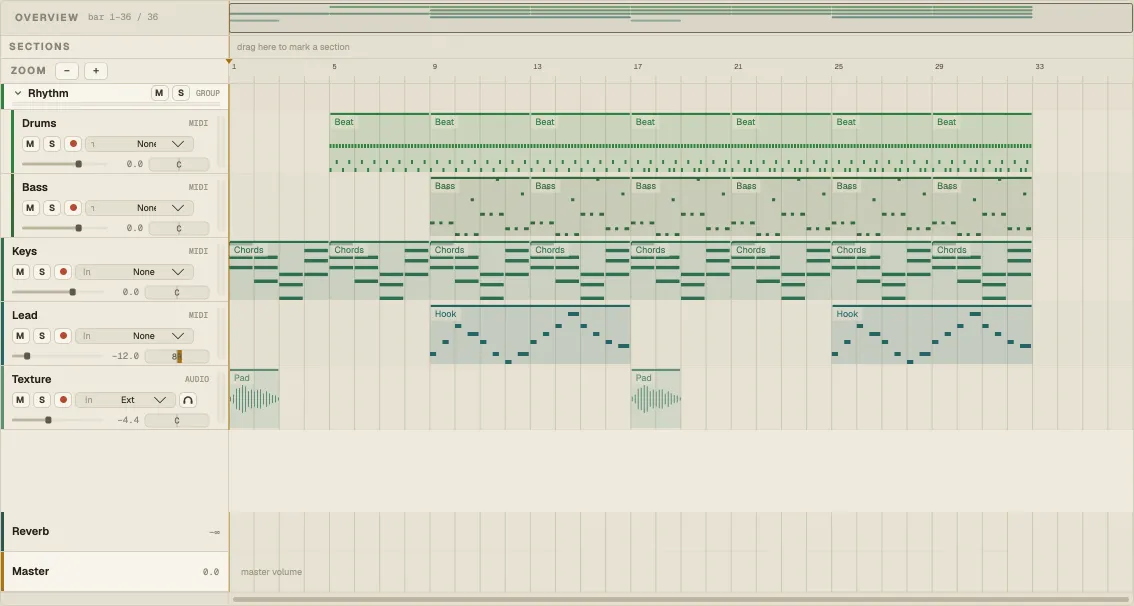The width and height of the screenshot is (1134, 606).
Task: Select the Pad audio clip at bar 17
Action: [656, 399]
